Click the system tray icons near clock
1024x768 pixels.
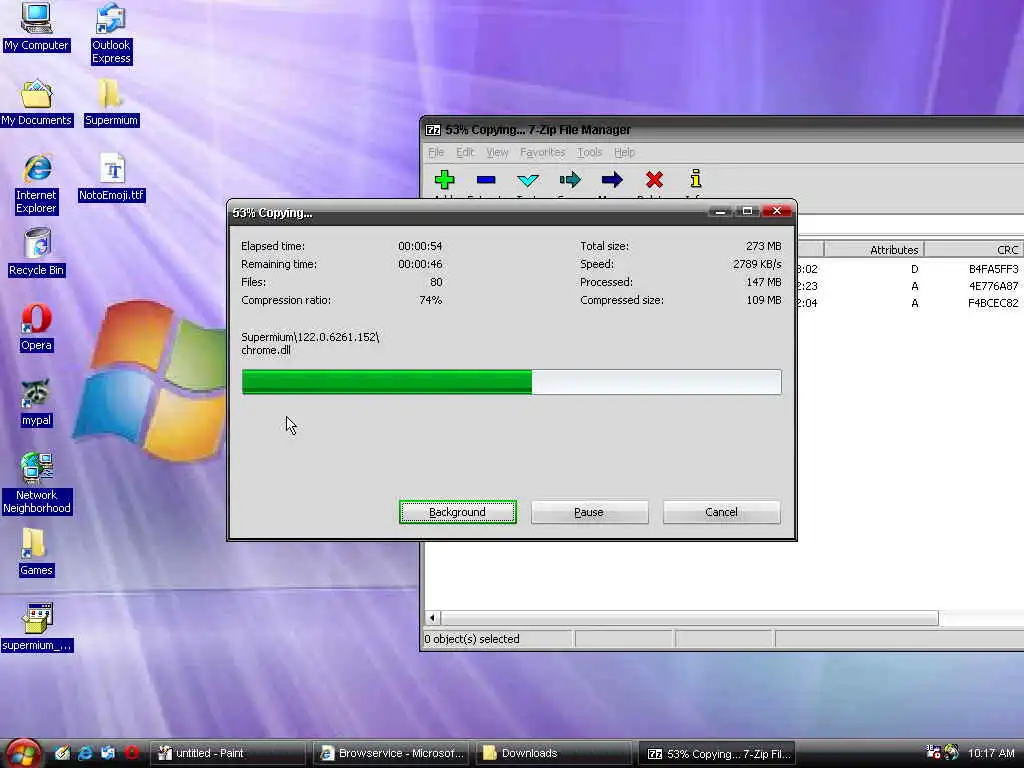coord(942,752)
